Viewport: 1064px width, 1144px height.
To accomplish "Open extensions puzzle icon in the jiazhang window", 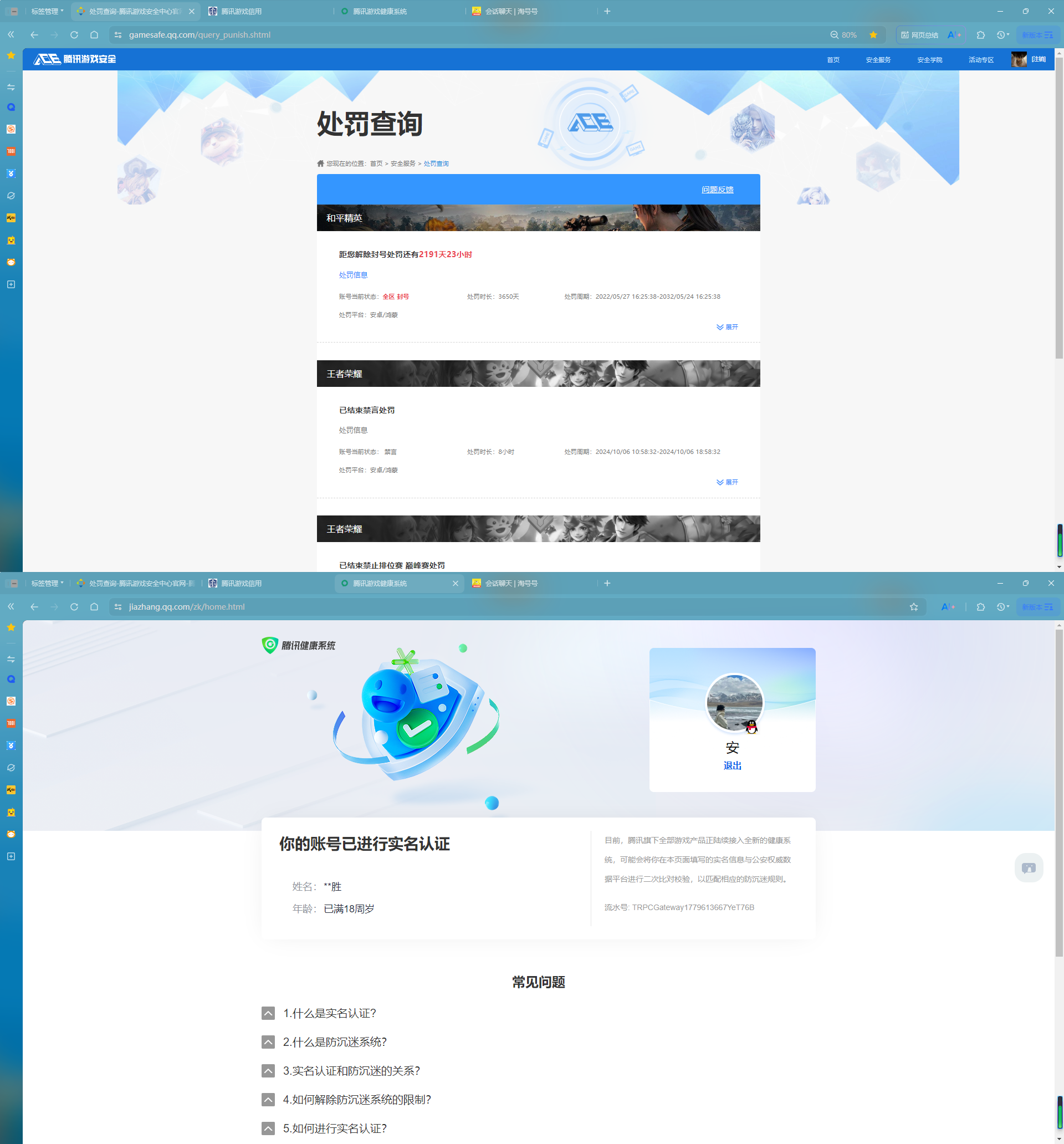I will coord(980,606).
